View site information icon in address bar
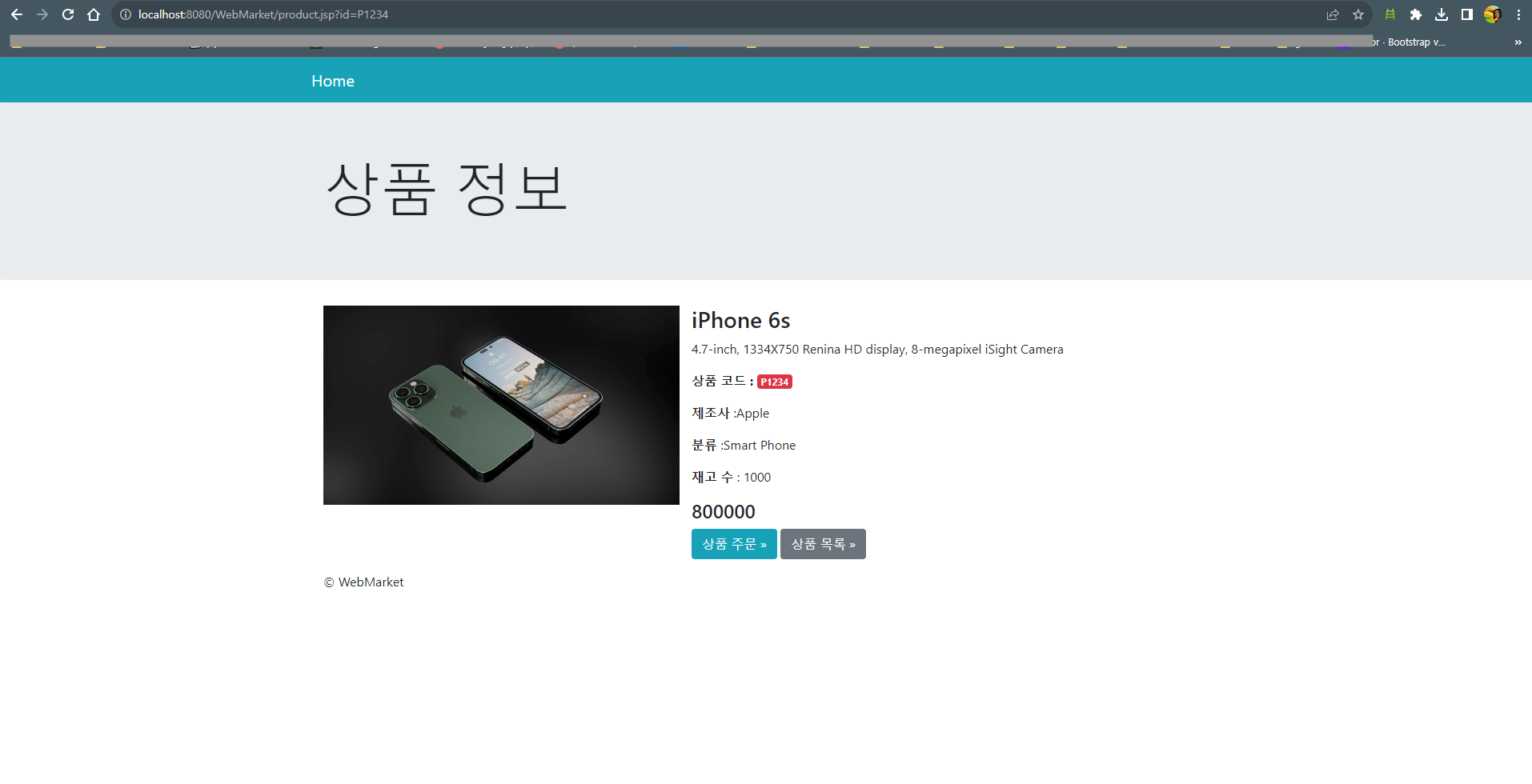This screenshot has height=784, width=1532. [126, 14]
